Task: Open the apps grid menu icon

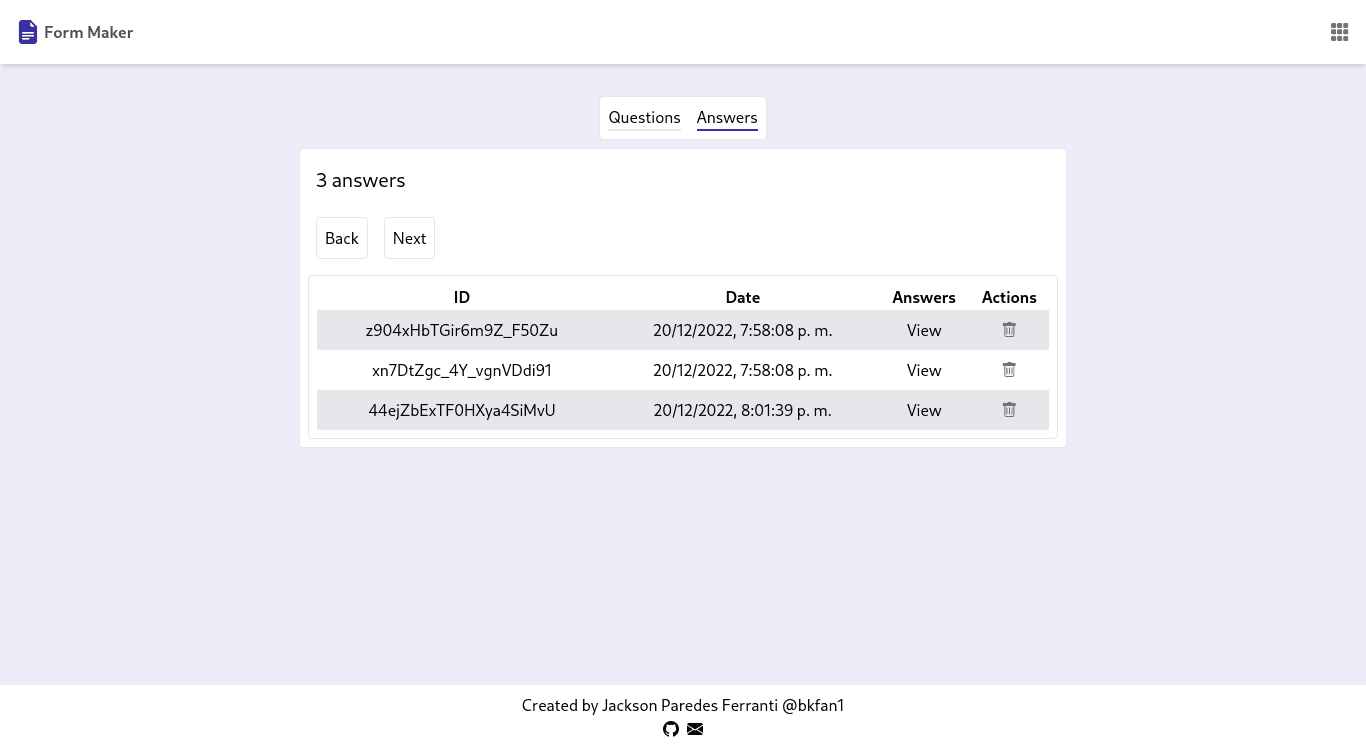Action: coord(1339,32)
